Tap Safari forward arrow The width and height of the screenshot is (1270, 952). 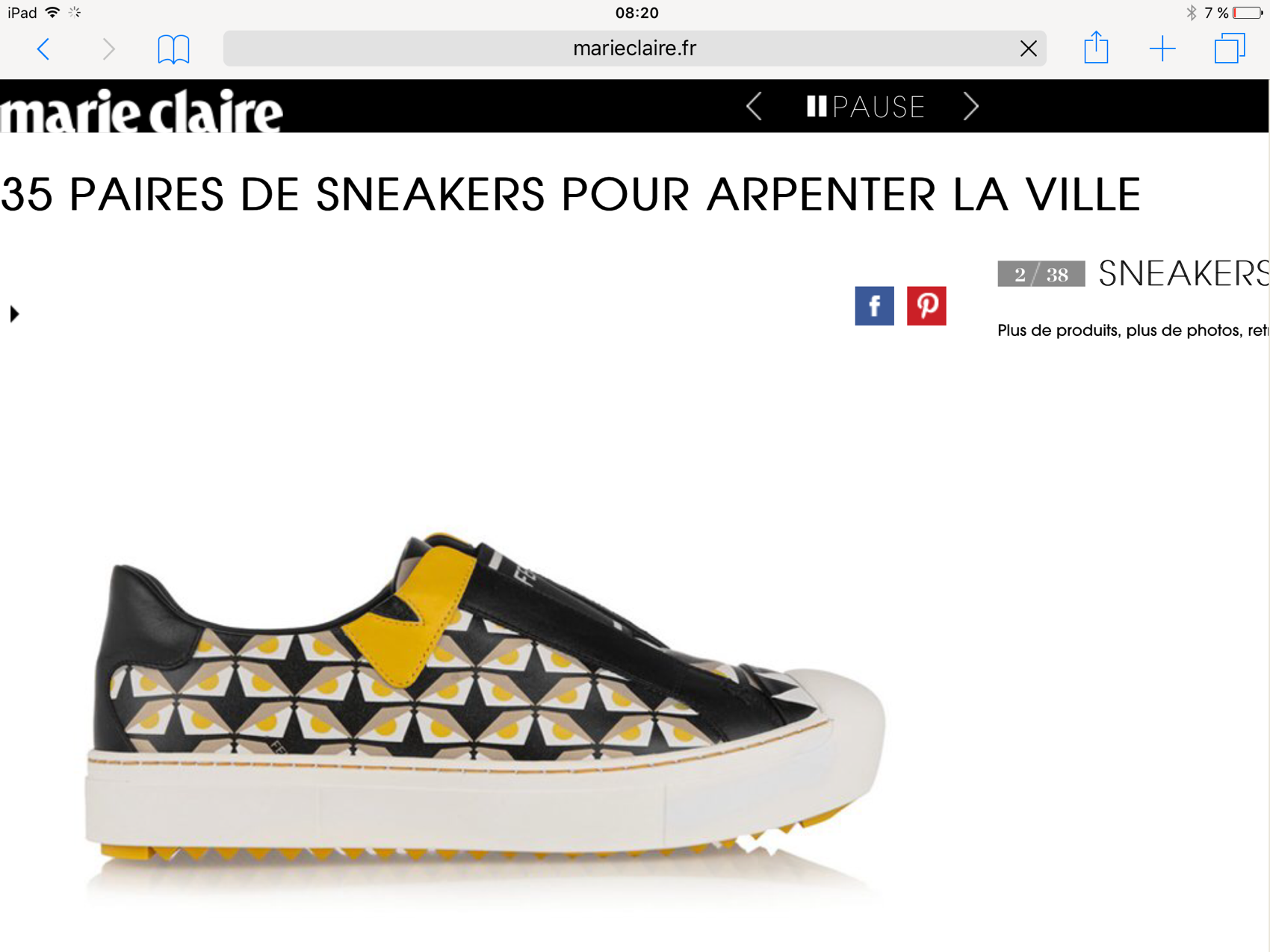(109, 49)
